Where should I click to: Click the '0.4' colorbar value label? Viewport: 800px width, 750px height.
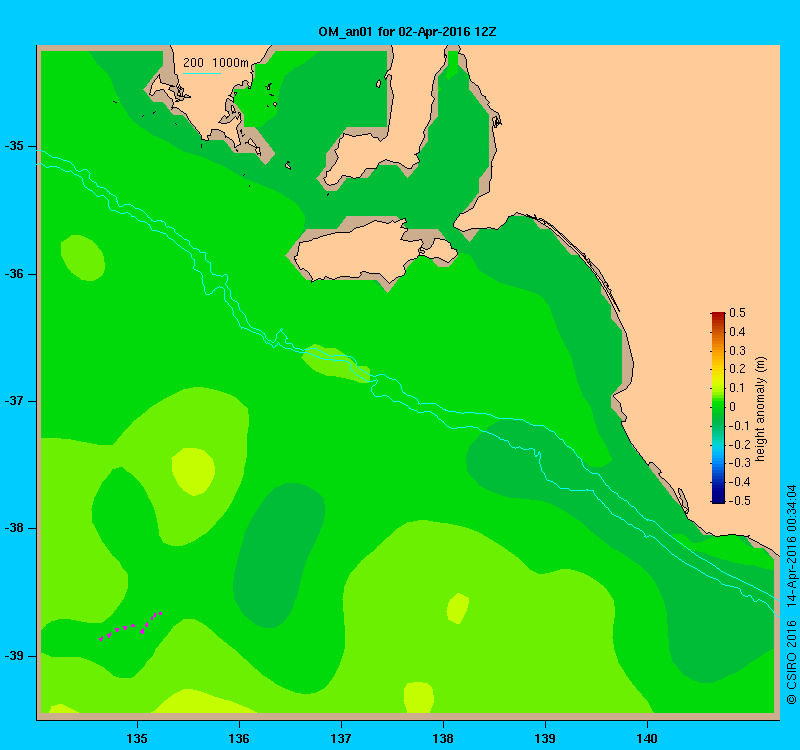[x=737, y=332]
